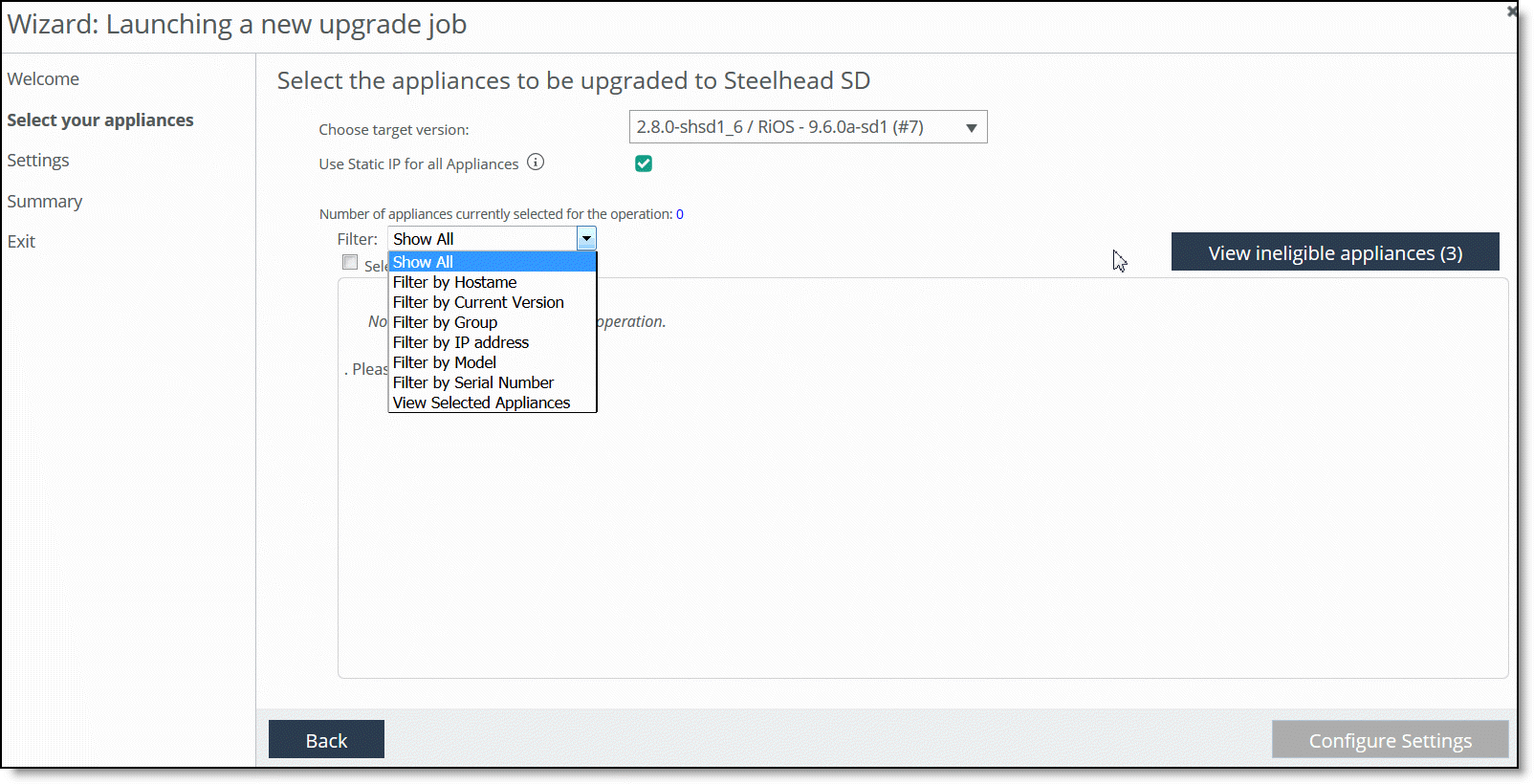Screen dimensions: 1534x784
Task: Go to the Settings wizard step
Action: [38, 161]
